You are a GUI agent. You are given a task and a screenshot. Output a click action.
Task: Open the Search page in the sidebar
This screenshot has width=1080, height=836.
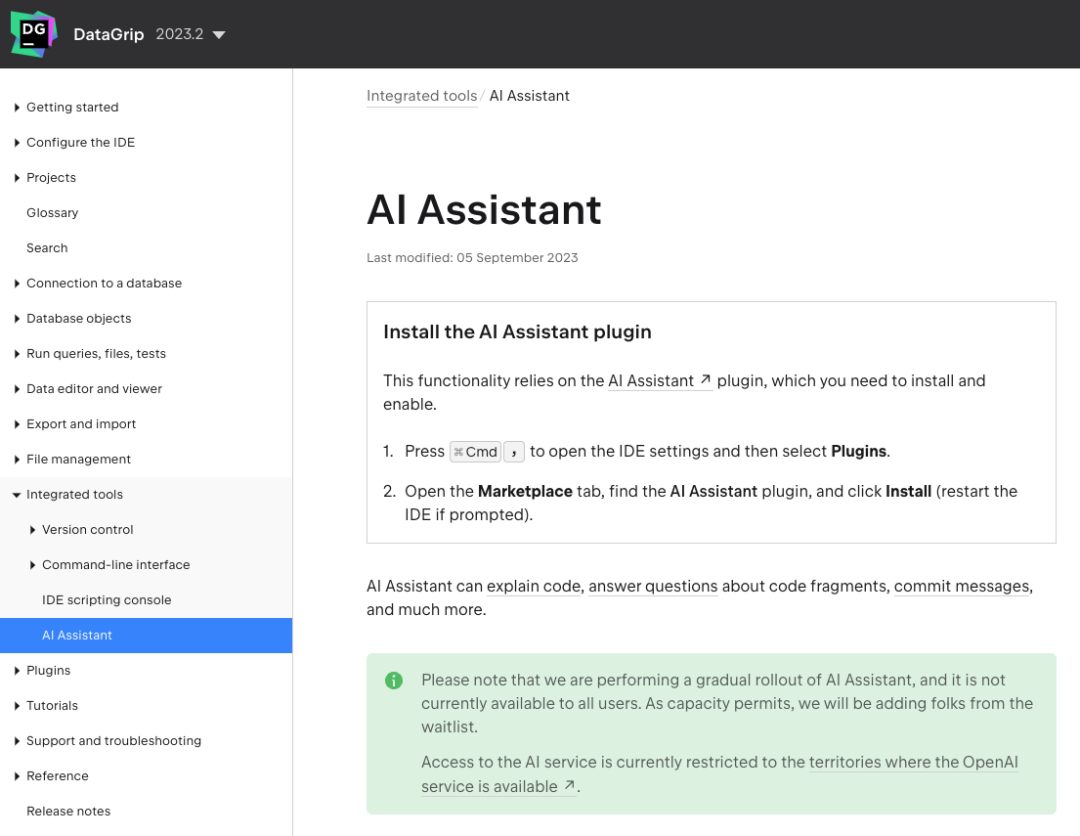click(x=47, y=248)
